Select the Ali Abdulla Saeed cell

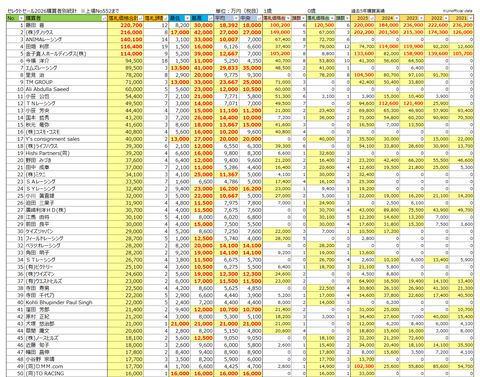(x=66, y=89)
